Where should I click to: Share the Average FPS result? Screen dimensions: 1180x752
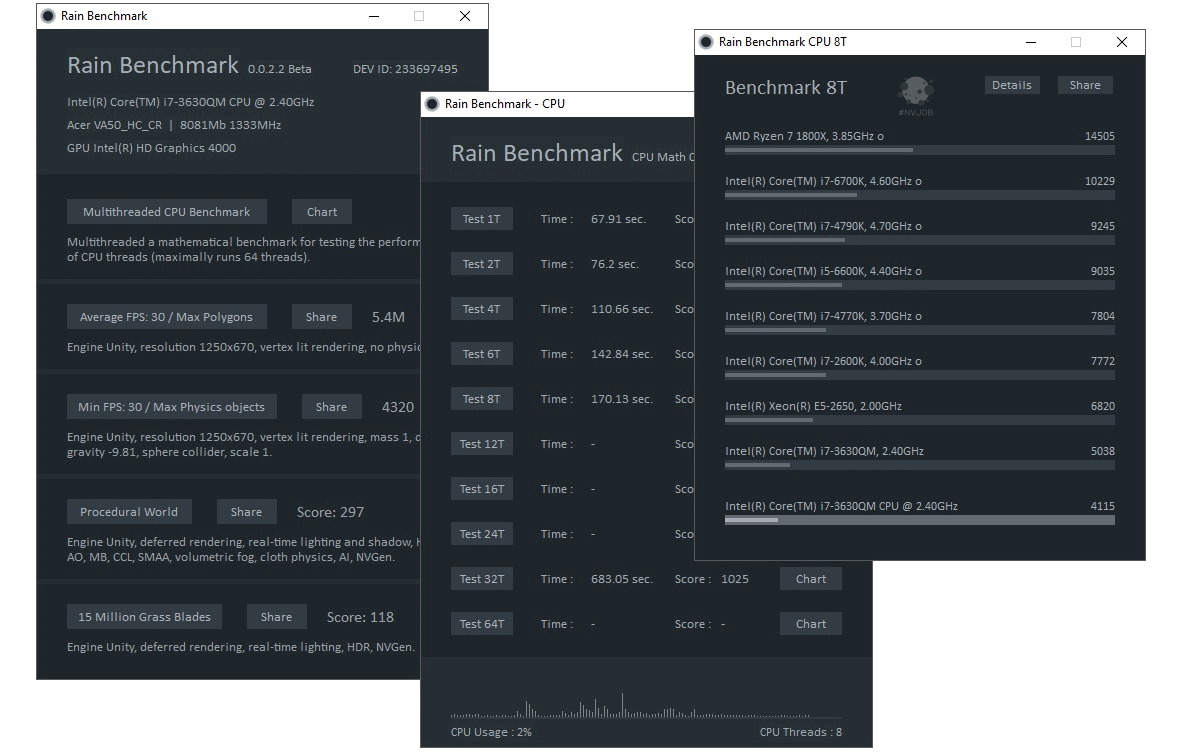pyautogui.click(x=321, y=316)
